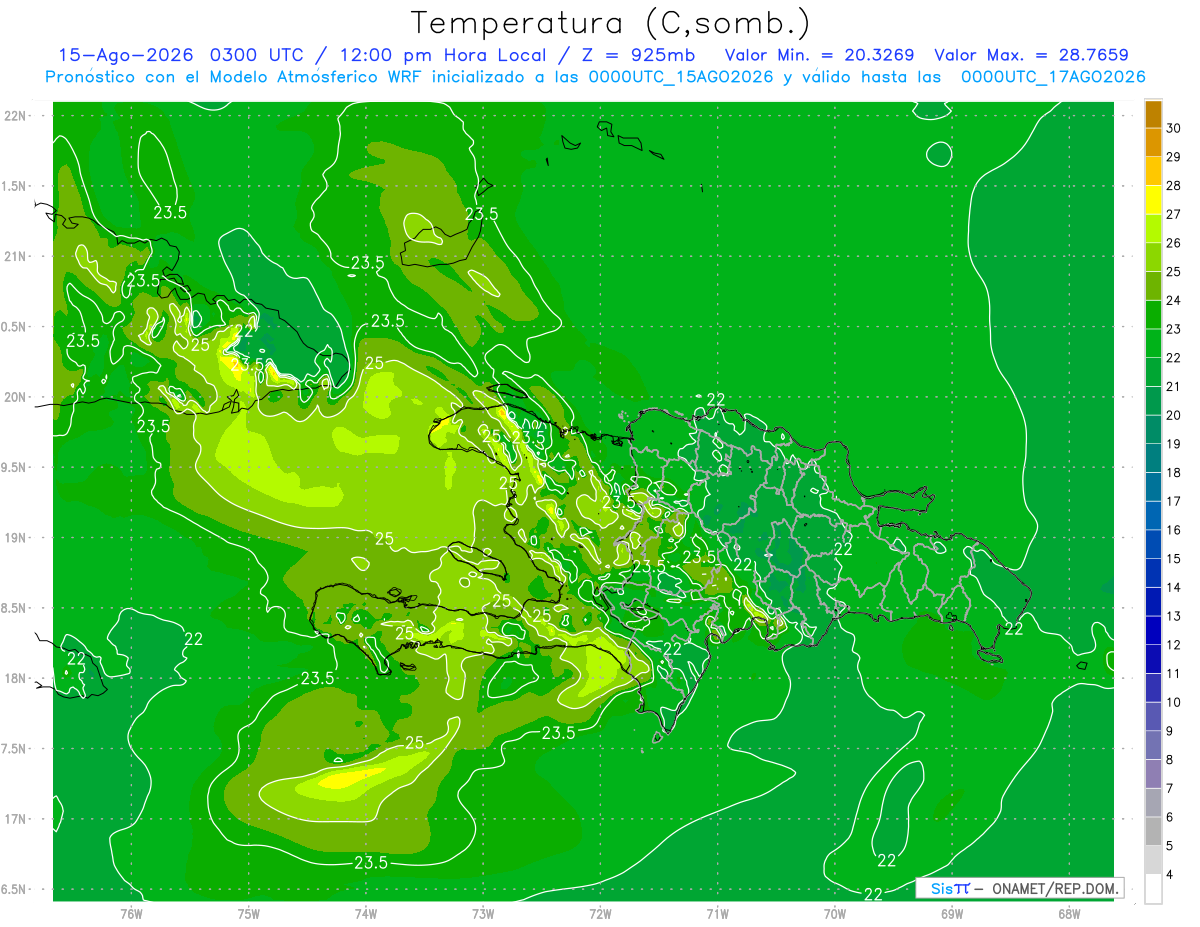Click the topmost brown colorbar swatch above 30
This screenshot has width=1200, height=927.
(x=1153, y=114)
